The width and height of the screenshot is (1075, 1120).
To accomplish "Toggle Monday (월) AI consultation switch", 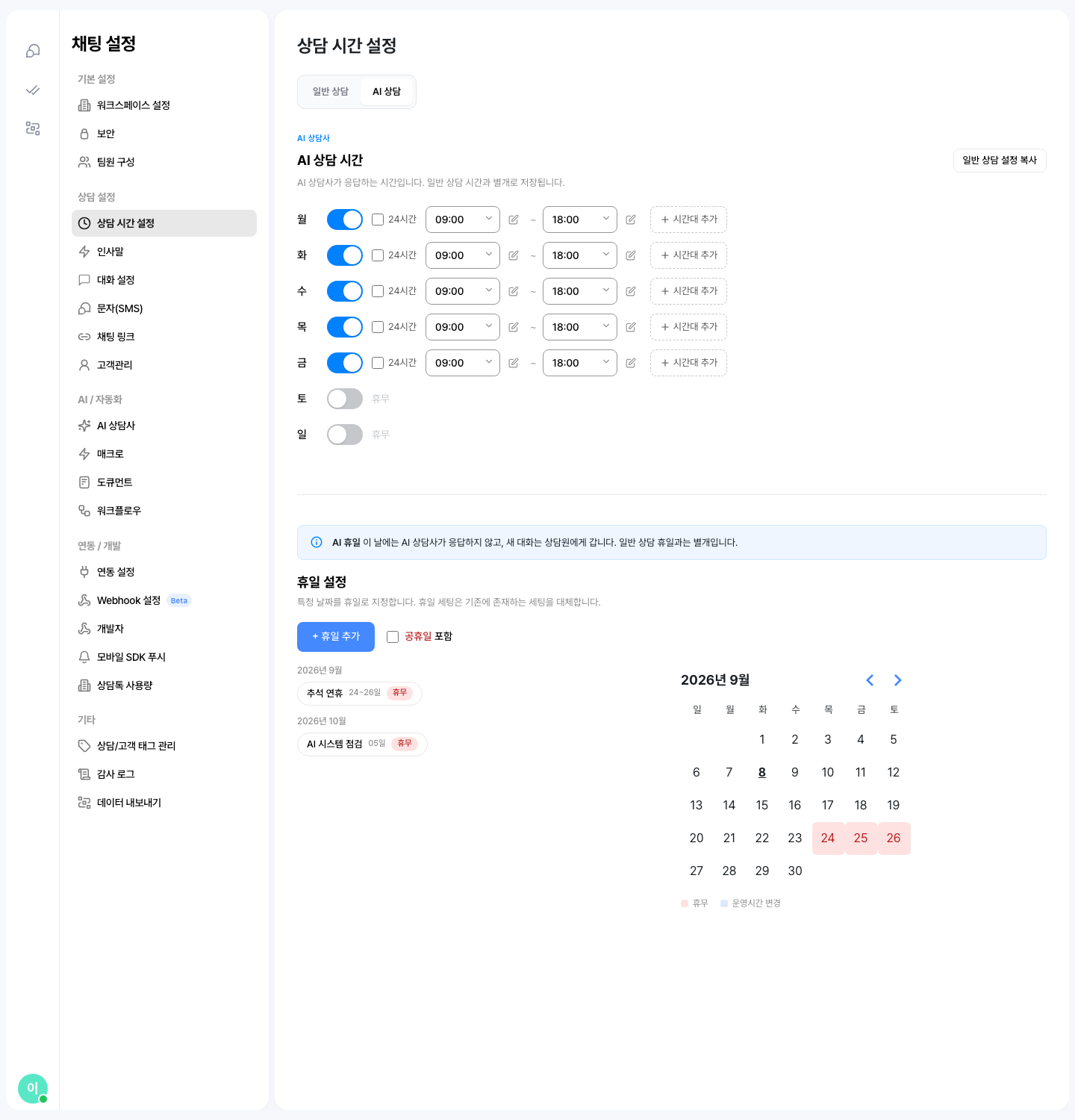I will (x=345, y=220).
